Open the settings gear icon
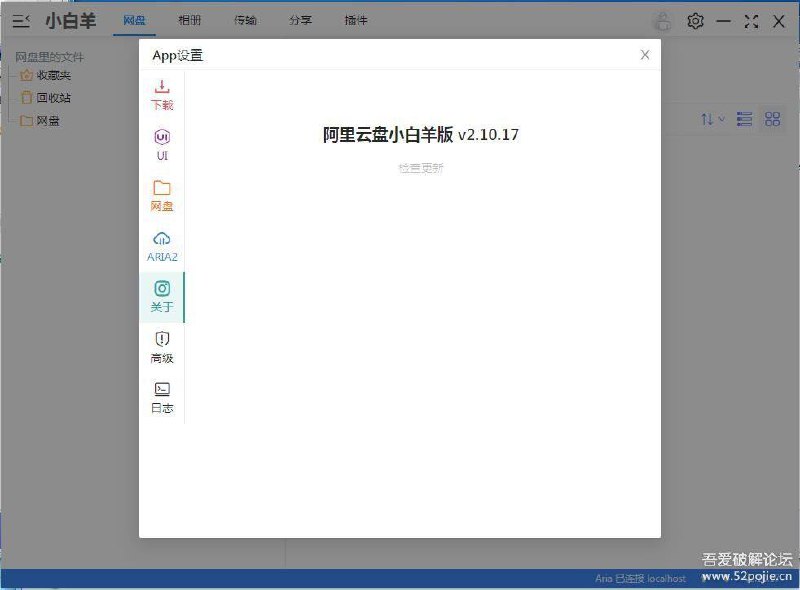Viewport: 800px width, 590px height. pos(695,20)
